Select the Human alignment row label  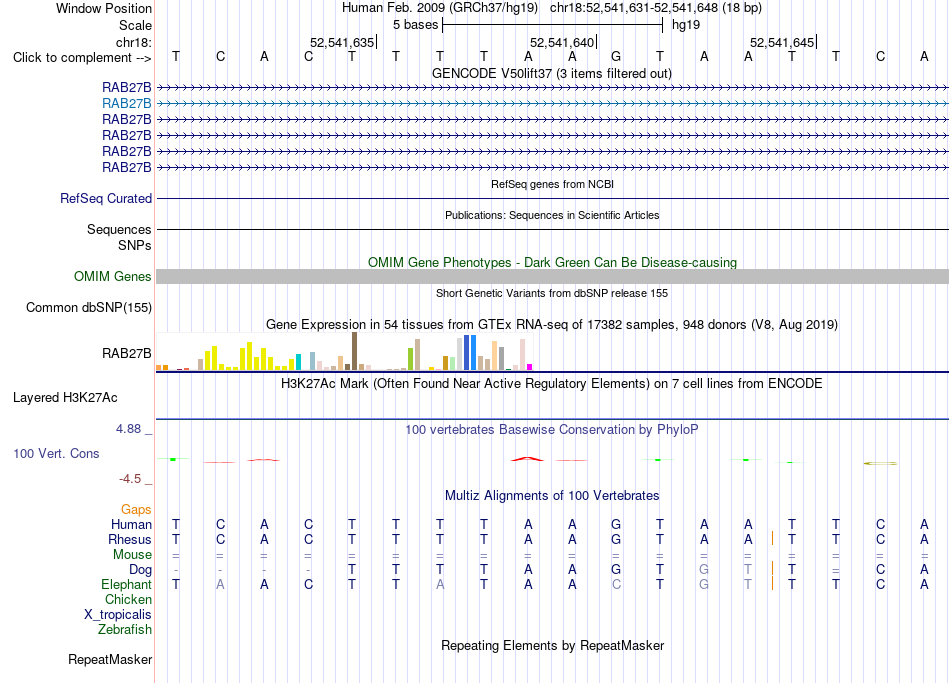click(x=131, y=525)
